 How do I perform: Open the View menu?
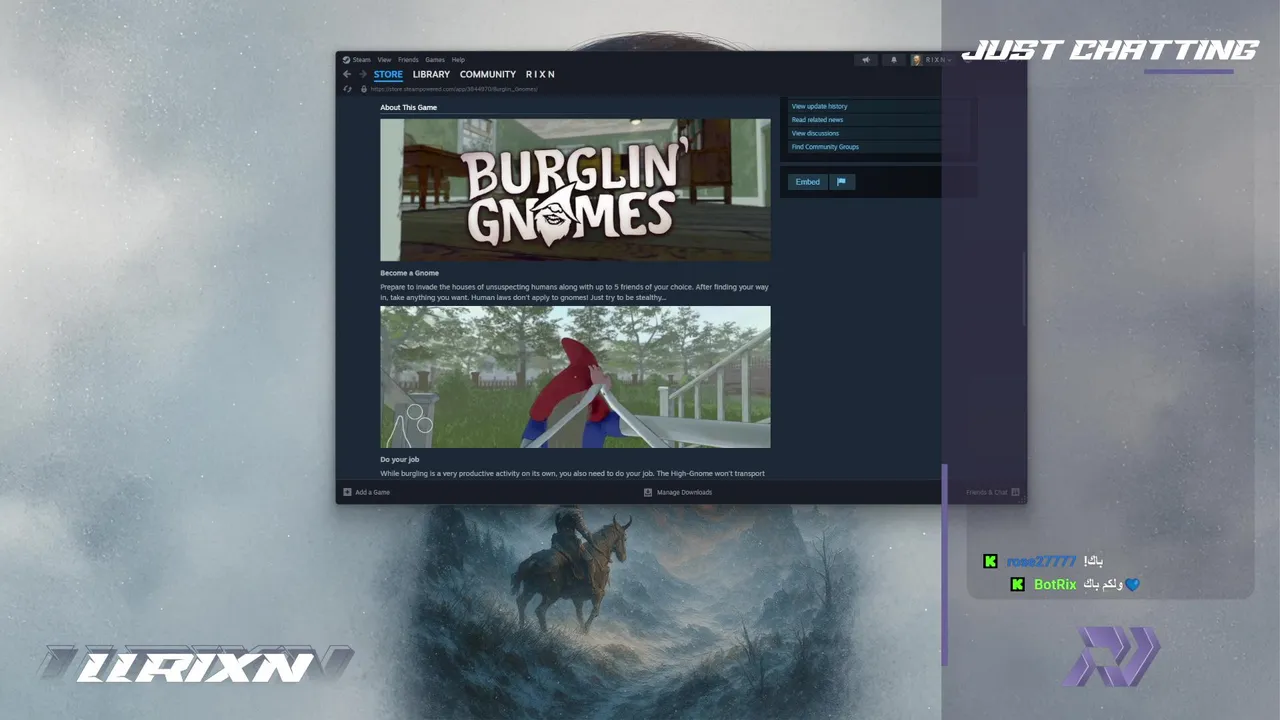coord(384,60)
